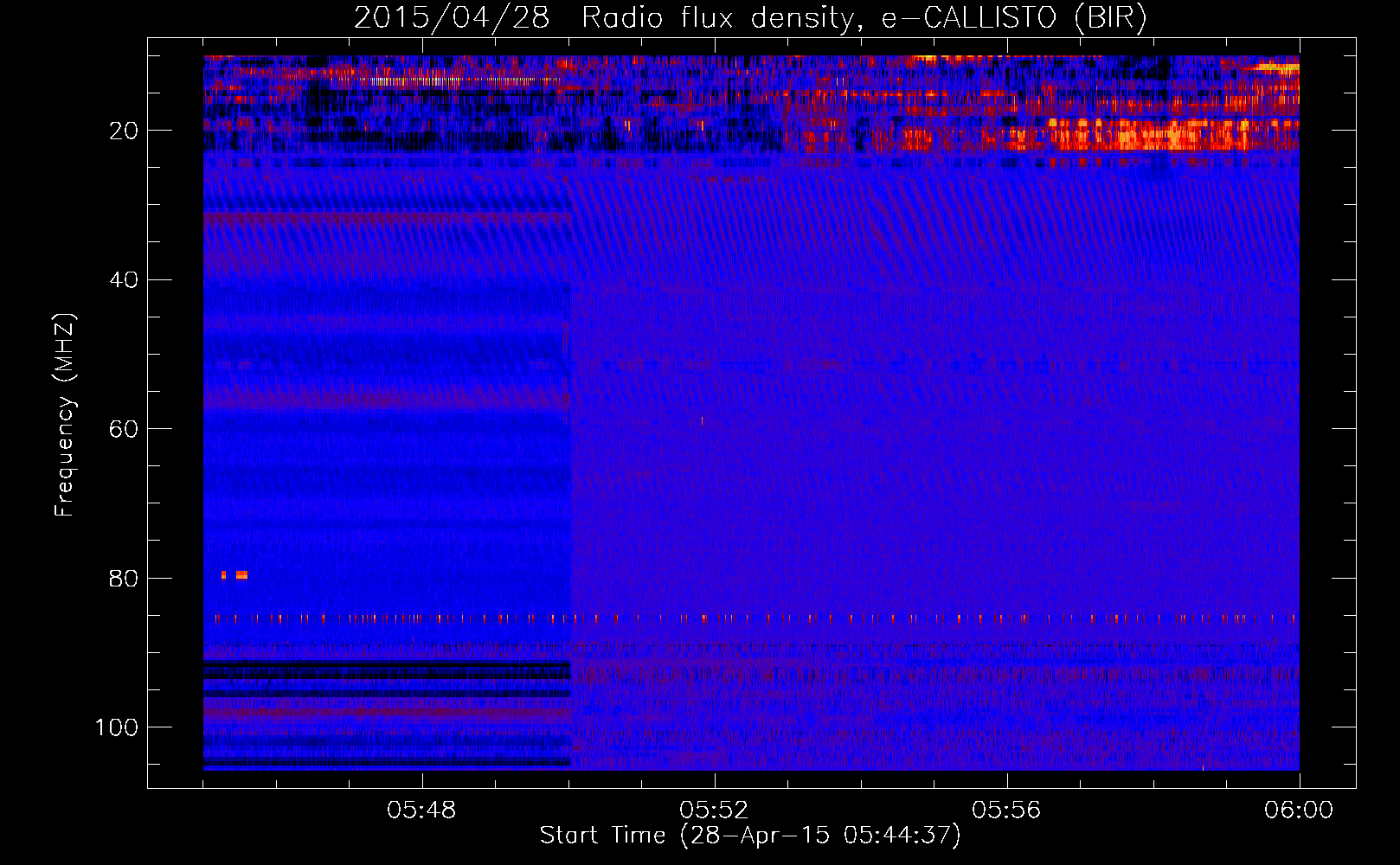Click the 05:48 time tick label
Viewport: 1400px width, 865px height.
422,811
